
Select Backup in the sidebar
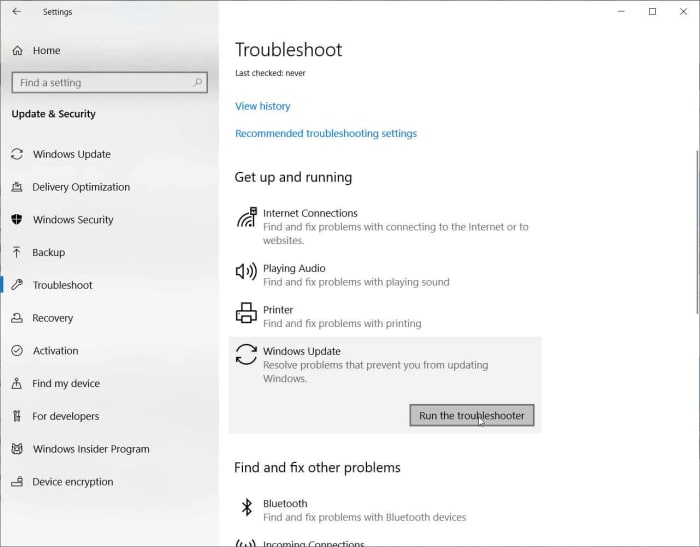(48, 253)
